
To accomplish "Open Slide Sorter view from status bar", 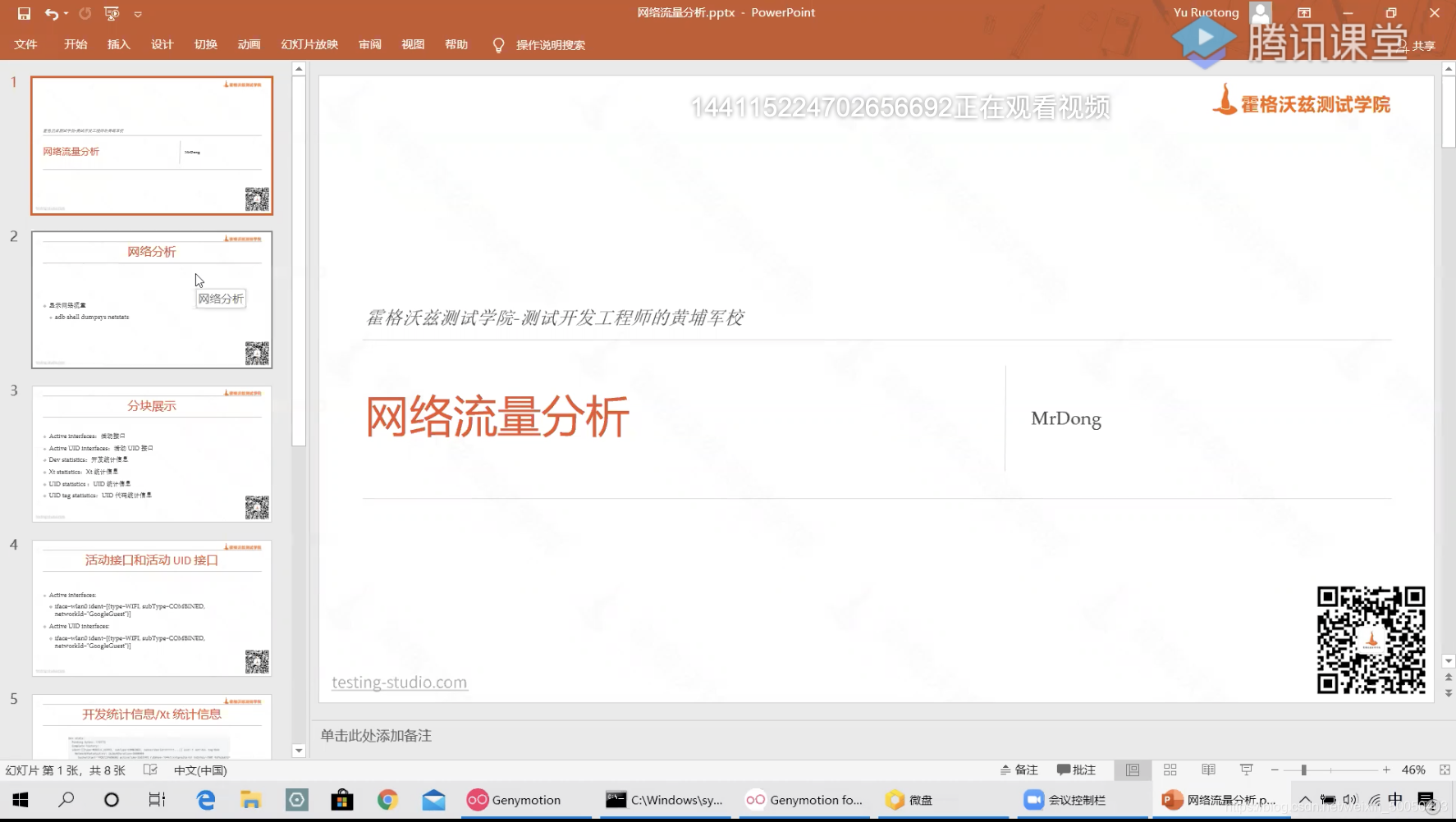I will (x=1170, y=769).
